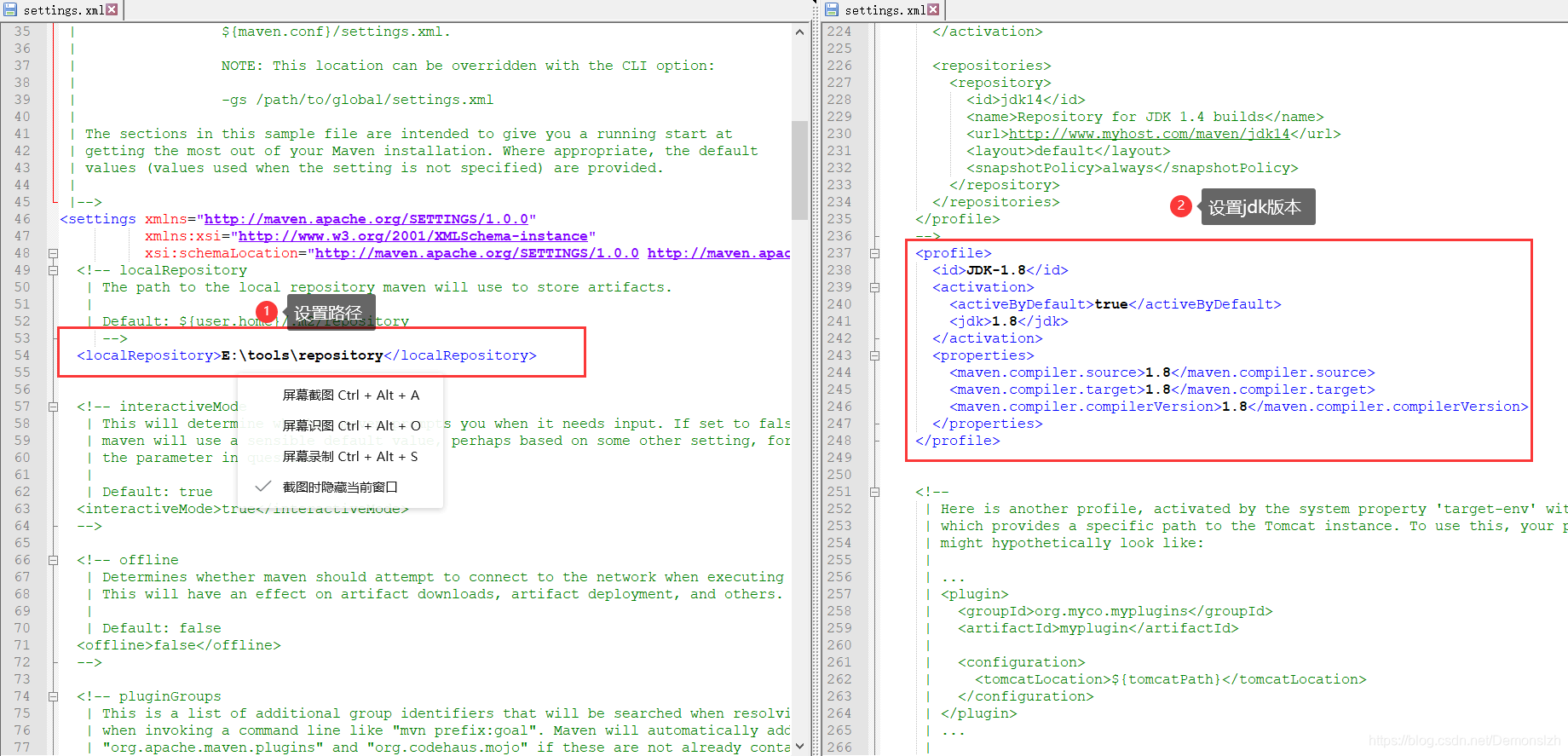Click the left pane scrollbar down arrow
1568x756 pixels.
pyautogui.click(x=799, y=747)
